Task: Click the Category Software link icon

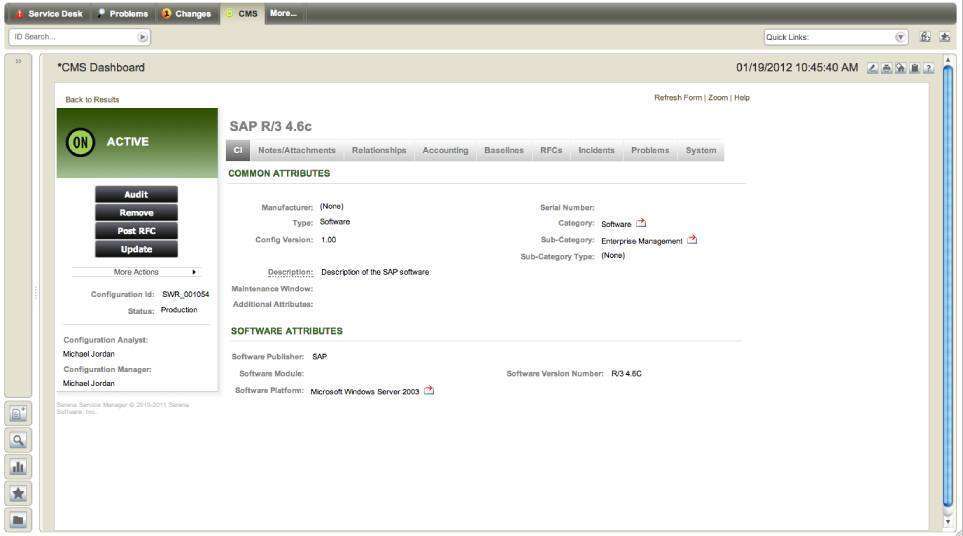Action: pos(641,223)
